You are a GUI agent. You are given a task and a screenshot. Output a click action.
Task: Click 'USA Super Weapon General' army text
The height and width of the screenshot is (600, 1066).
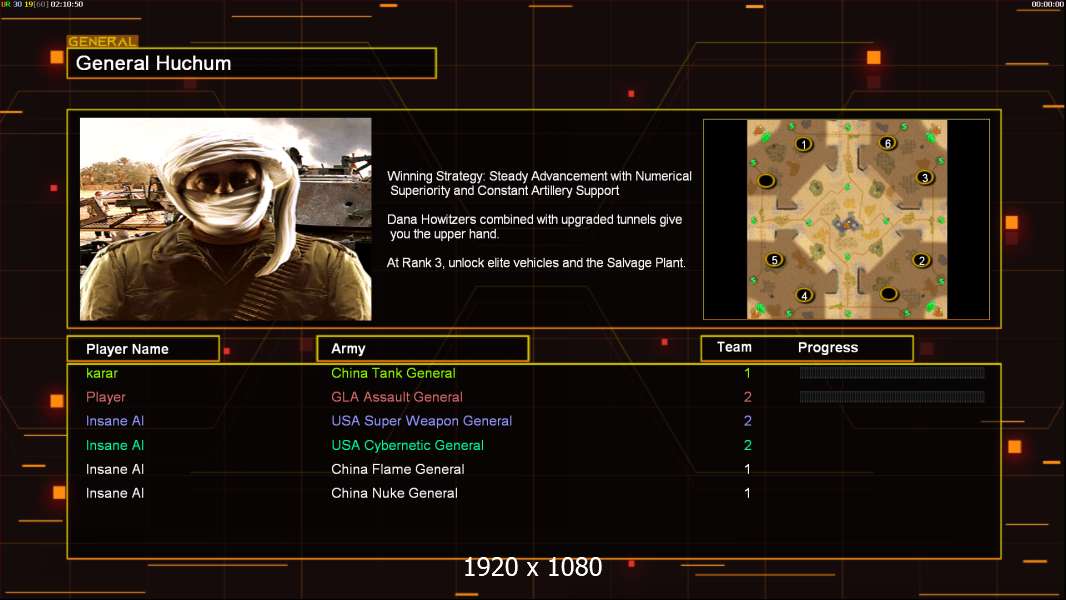[422, 421]
